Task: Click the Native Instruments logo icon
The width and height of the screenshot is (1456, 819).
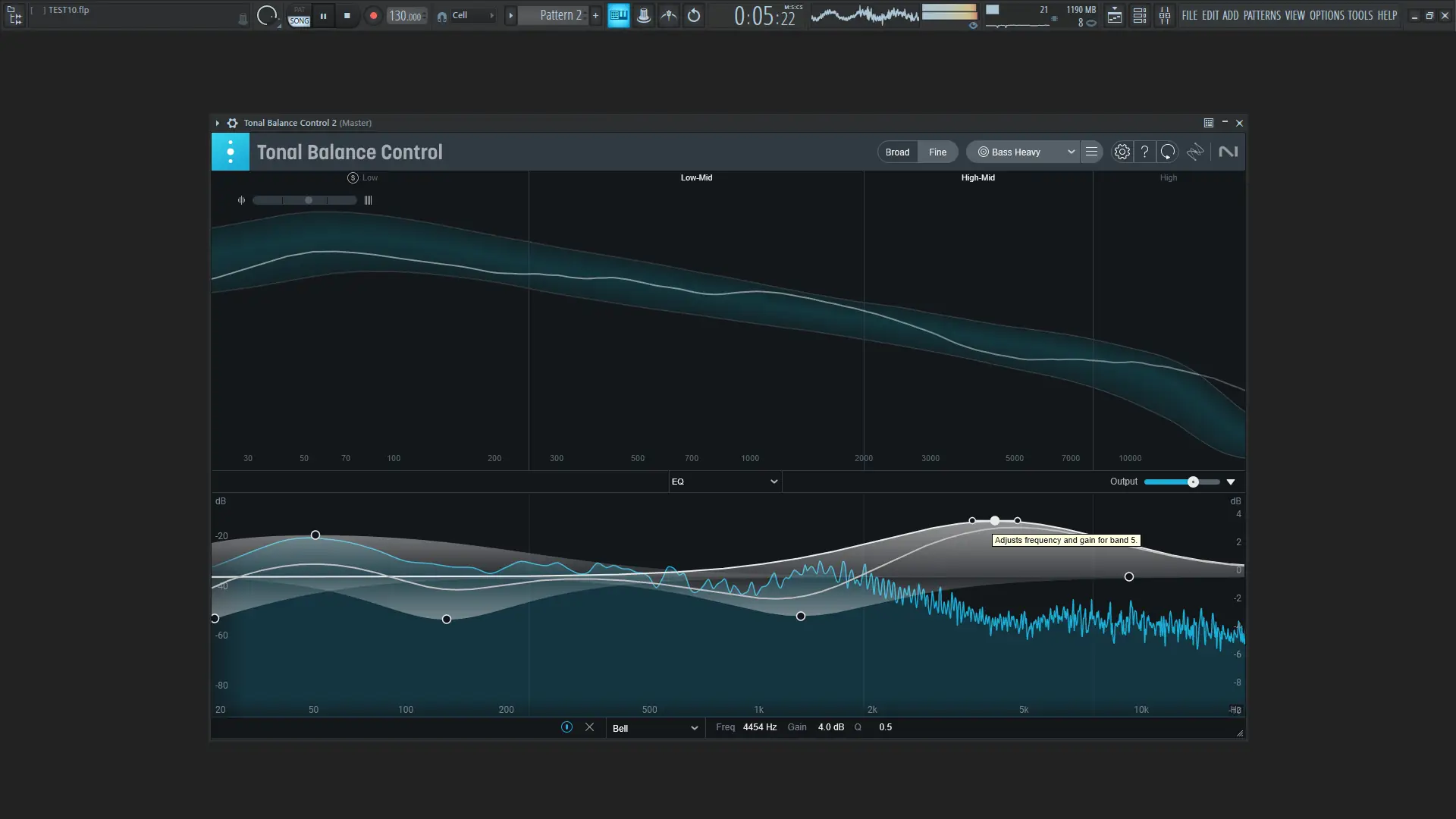Action: [x=1228, y=152]
